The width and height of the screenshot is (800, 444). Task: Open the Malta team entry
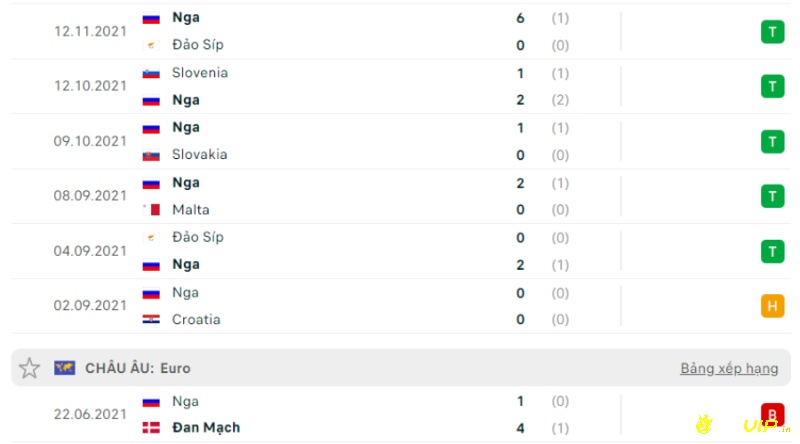(x=191, y=210)
